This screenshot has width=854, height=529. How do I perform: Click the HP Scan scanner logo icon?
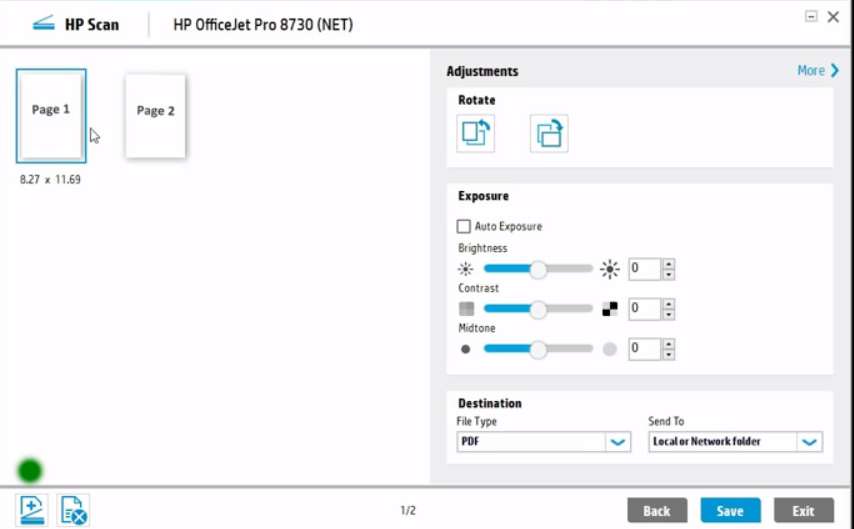(43, 24)
